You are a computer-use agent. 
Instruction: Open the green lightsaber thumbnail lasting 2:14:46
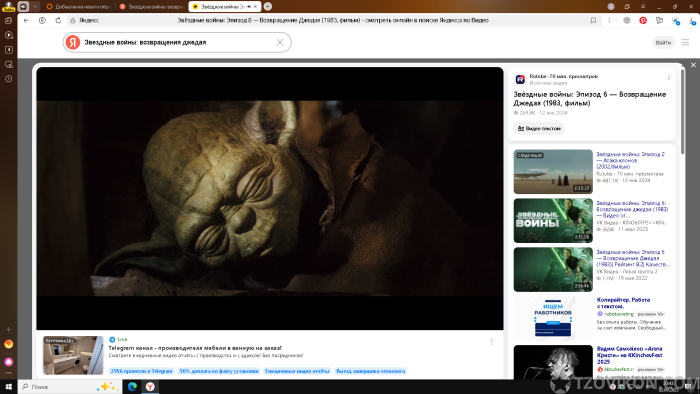pyautogui.click(x=553, y=270)
